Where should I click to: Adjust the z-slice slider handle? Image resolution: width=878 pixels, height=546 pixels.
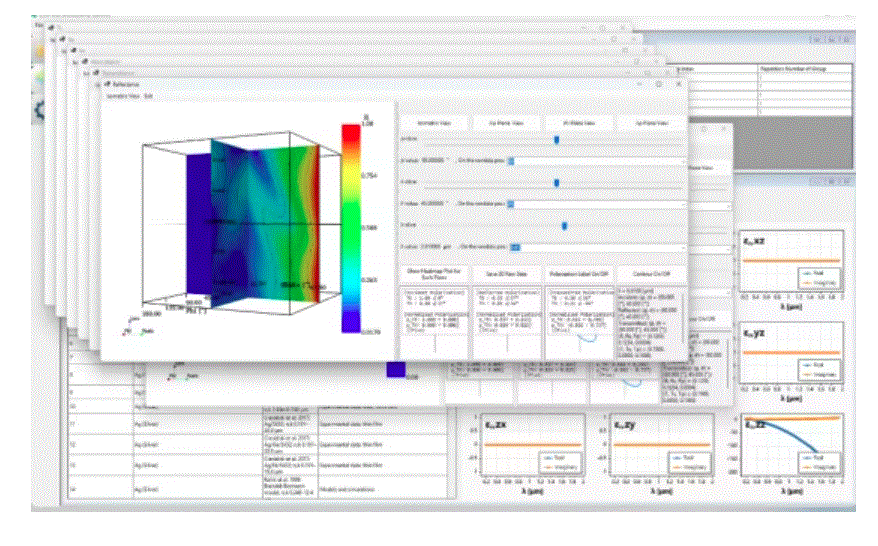pyautogui.click(x=564, y=226)
